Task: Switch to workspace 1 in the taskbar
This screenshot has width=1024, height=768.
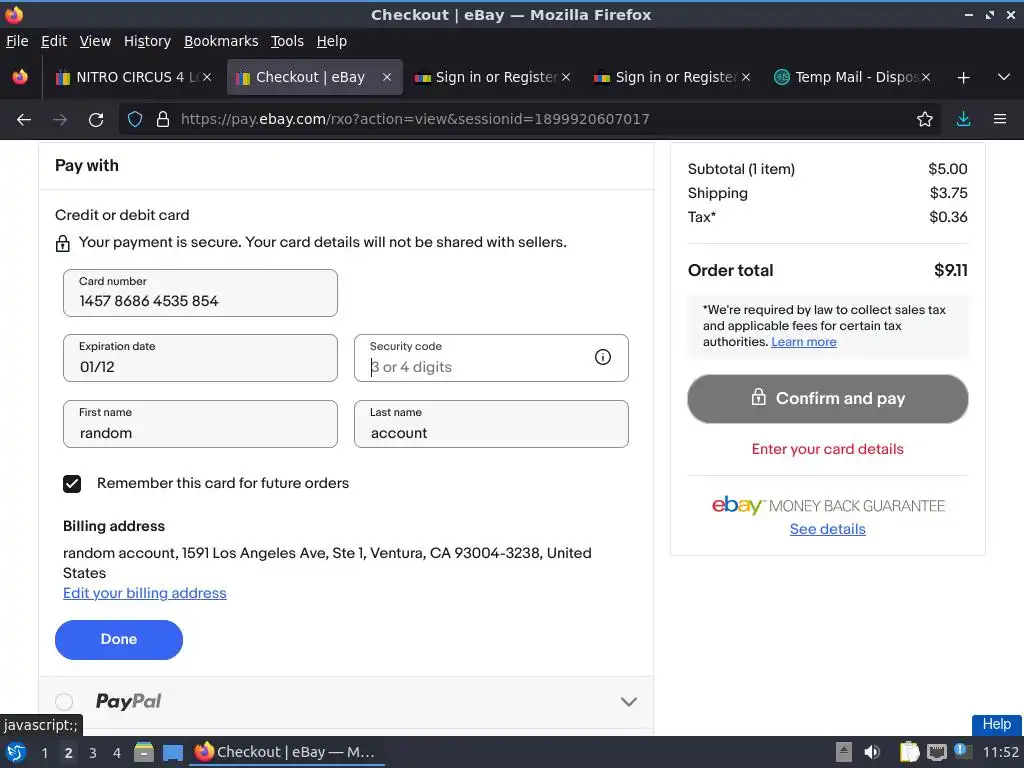Action: (x=44, y=753)
